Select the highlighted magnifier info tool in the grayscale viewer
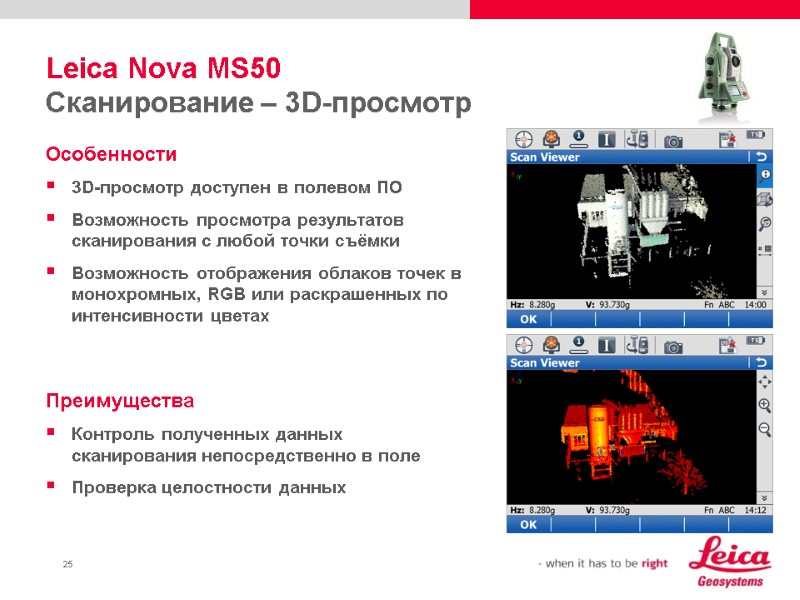 click(764, 176)
